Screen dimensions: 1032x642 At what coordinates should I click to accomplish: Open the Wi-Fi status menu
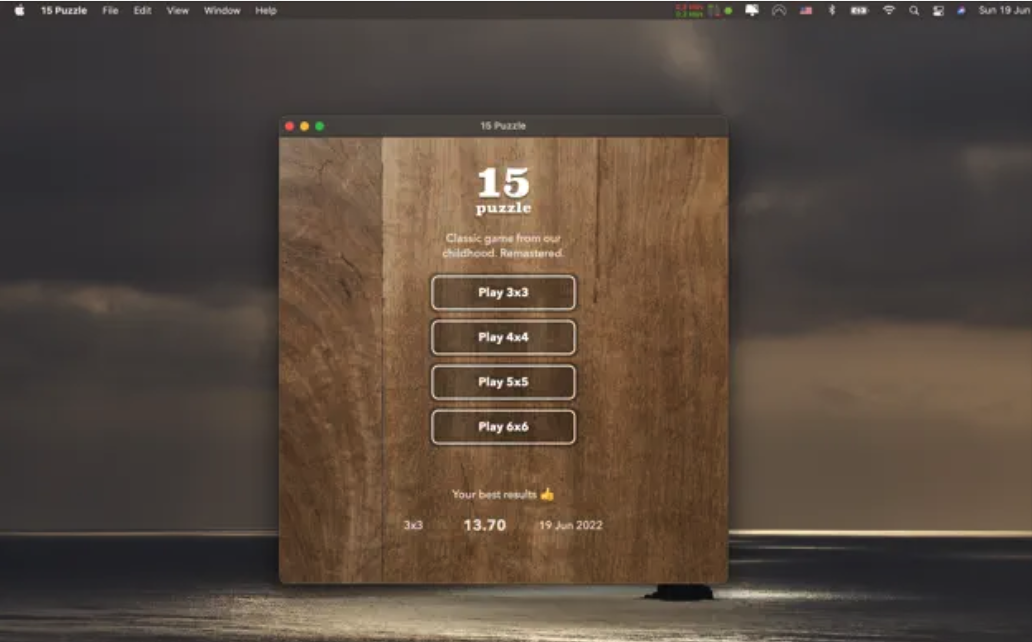tap(889, 11)
